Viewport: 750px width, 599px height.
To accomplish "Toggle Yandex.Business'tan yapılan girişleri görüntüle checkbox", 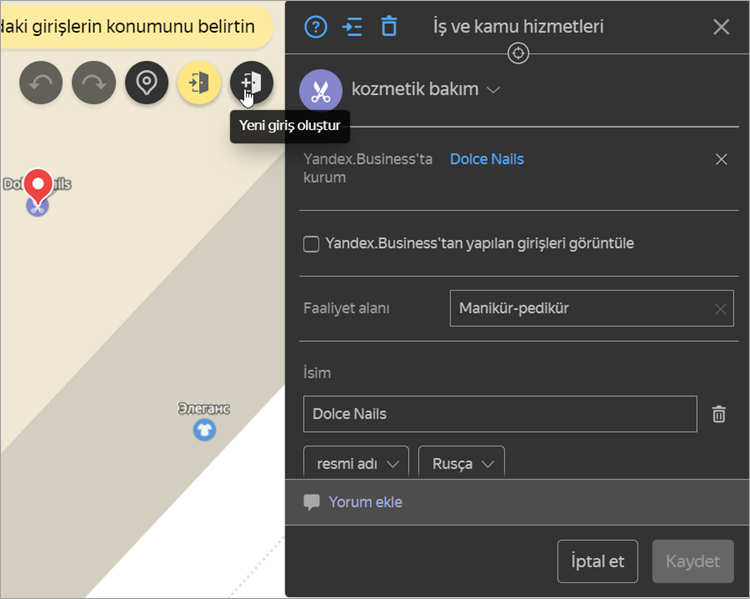I will click(x=311, y=244).
